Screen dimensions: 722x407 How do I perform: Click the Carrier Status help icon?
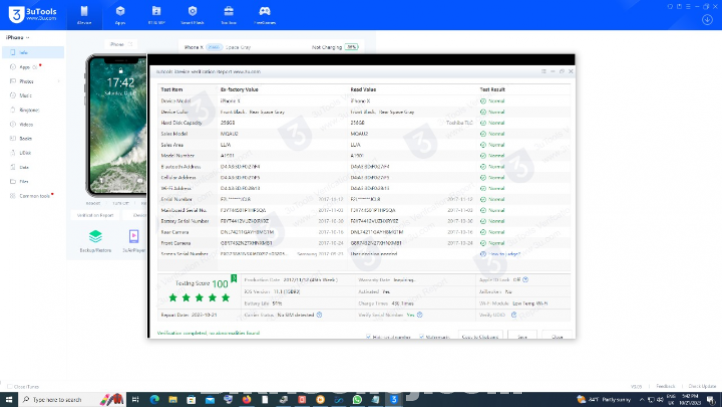pyautogui.click(x=319, y=315)
